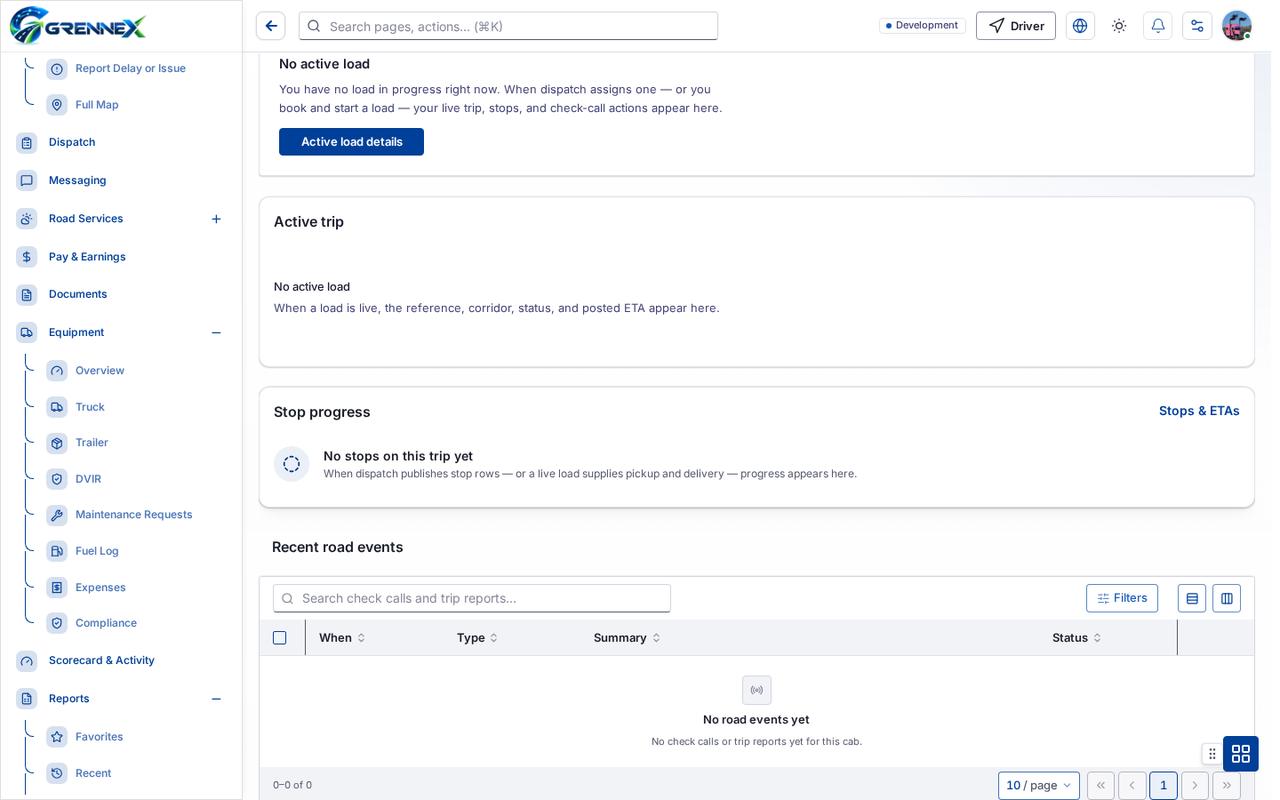The width and height of the screenshot is (1280, 800).
Task: Open the notifications bell icon
Action: tap(1158, 26)
